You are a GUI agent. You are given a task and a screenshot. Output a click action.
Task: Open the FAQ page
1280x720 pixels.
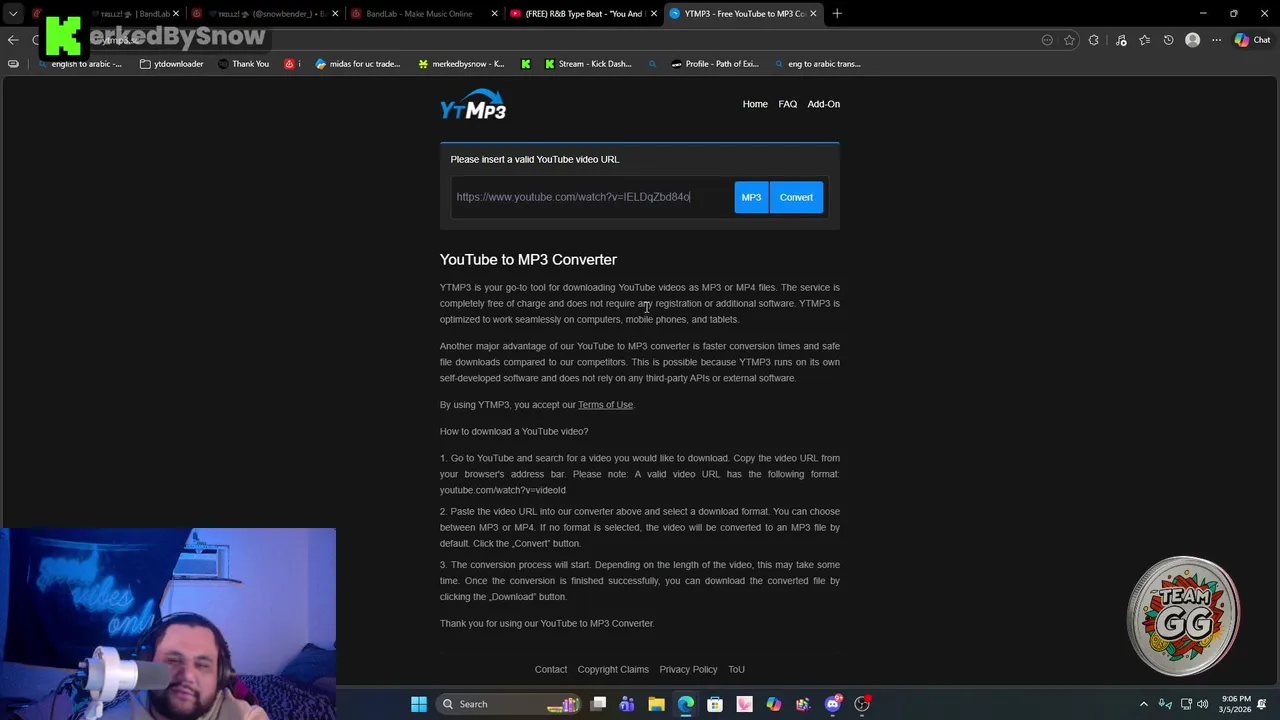[788, 104]
